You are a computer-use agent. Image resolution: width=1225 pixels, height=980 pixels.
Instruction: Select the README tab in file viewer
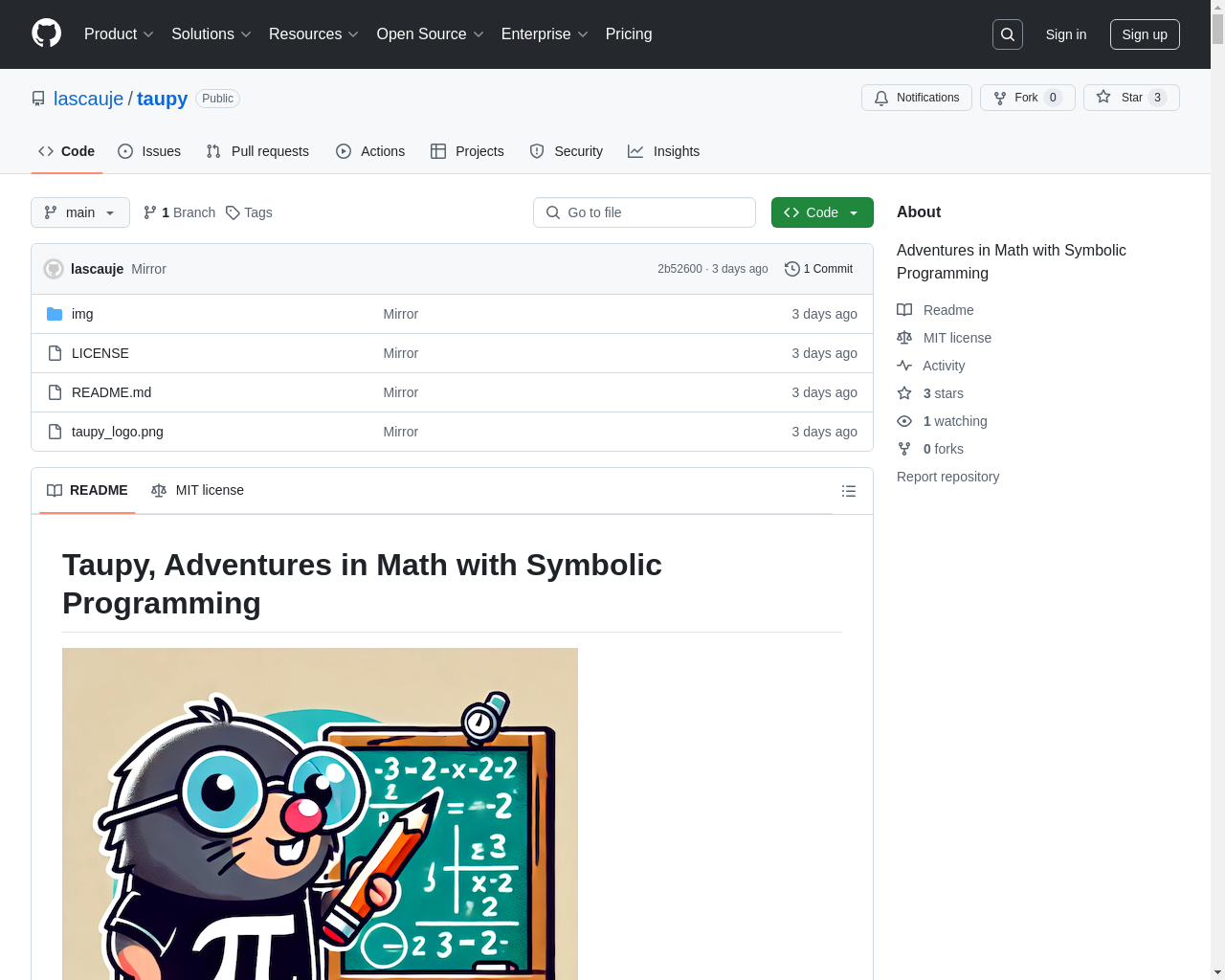click(x=87, y=490)
